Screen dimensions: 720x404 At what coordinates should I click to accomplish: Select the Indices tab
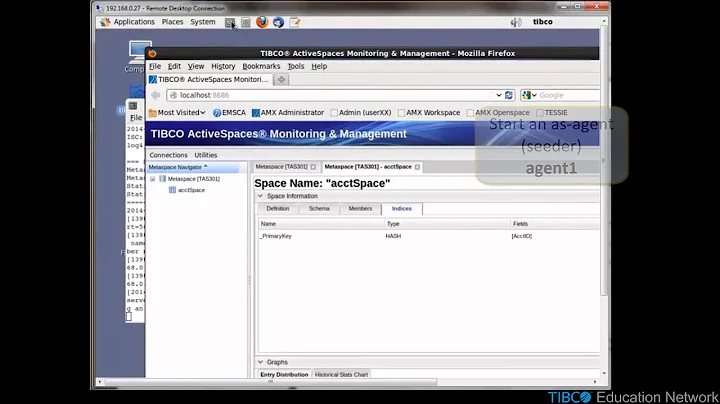402,208
